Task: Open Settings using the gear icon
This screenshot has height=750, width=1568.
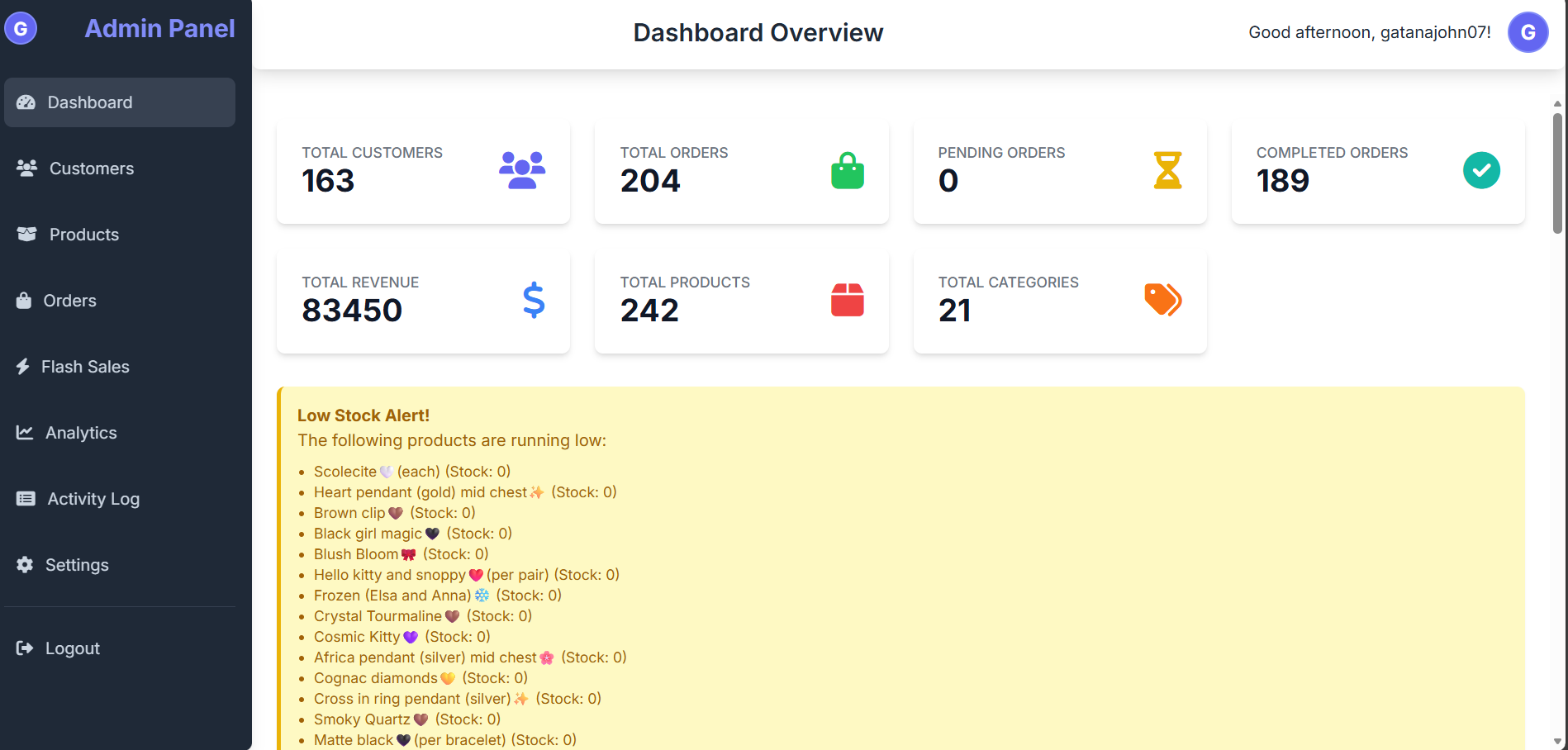Action: [25, 564]
